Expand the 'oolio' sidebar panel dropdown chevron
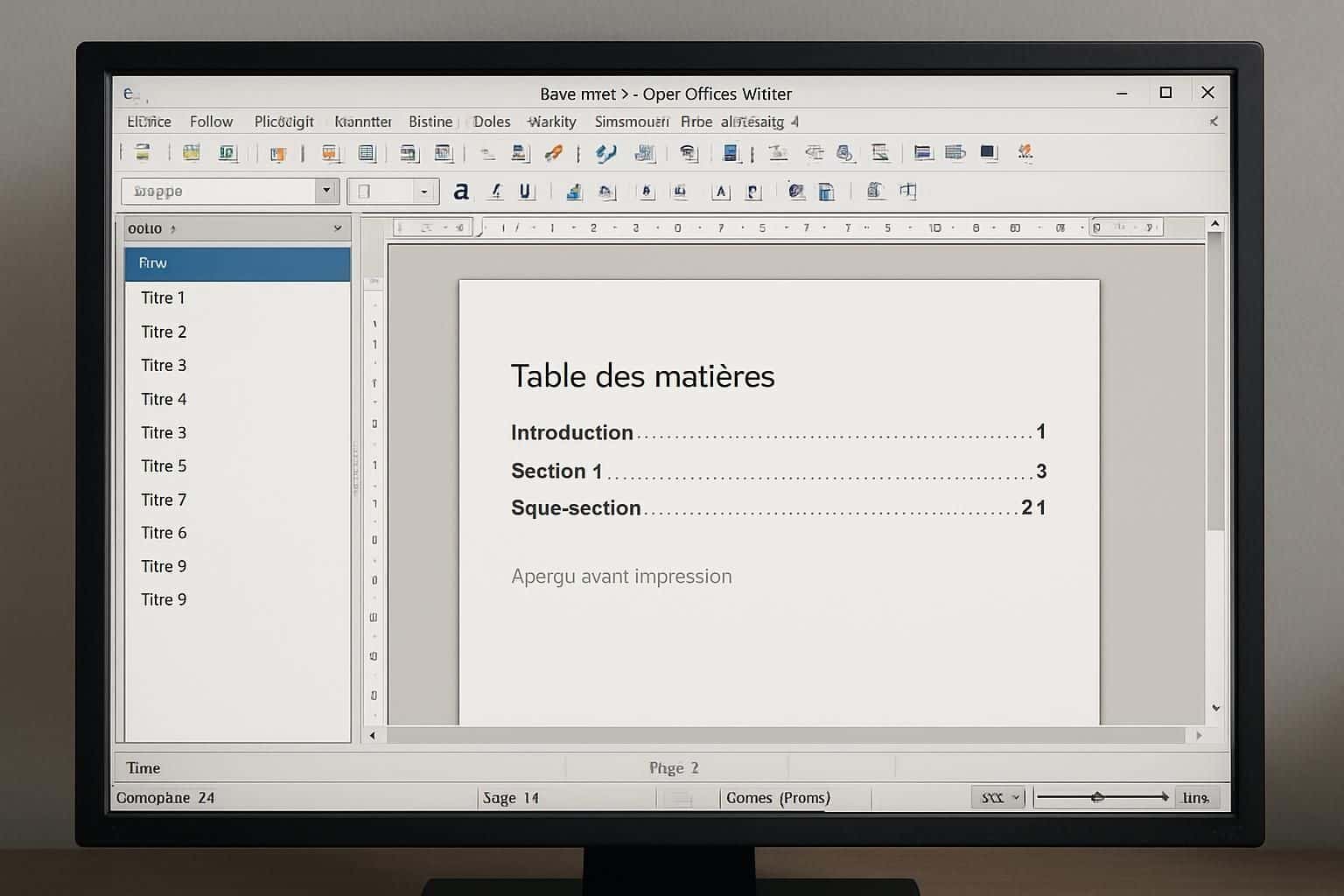Screen dimensions: 1344x896 [338, 228]
